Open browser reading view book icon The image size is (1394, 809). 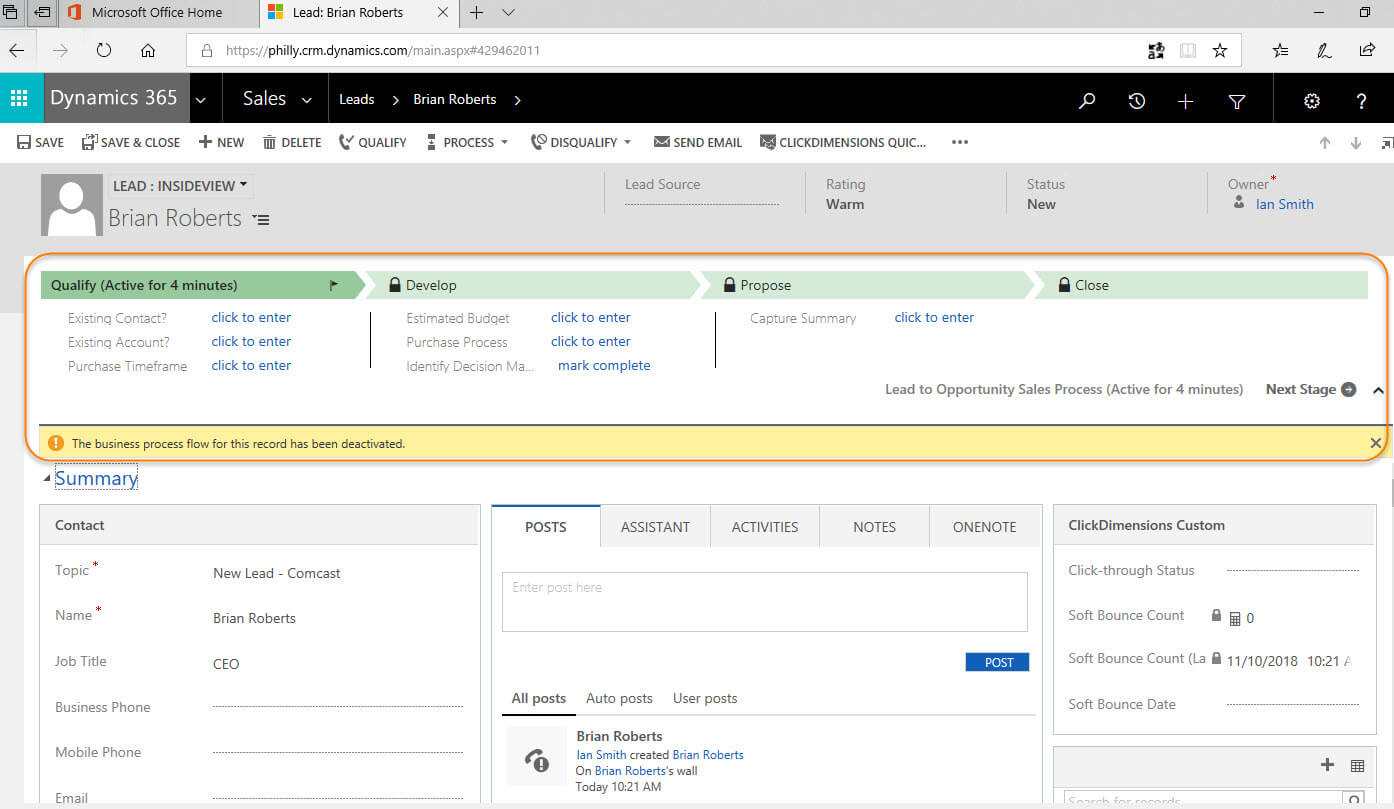tap(1188, 50)
